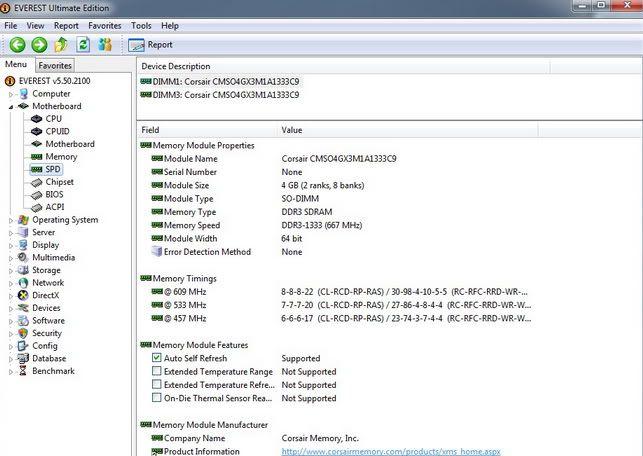Toggle Auto Self Refresh checkbox
Screen dimensions: 643x456
156,358
